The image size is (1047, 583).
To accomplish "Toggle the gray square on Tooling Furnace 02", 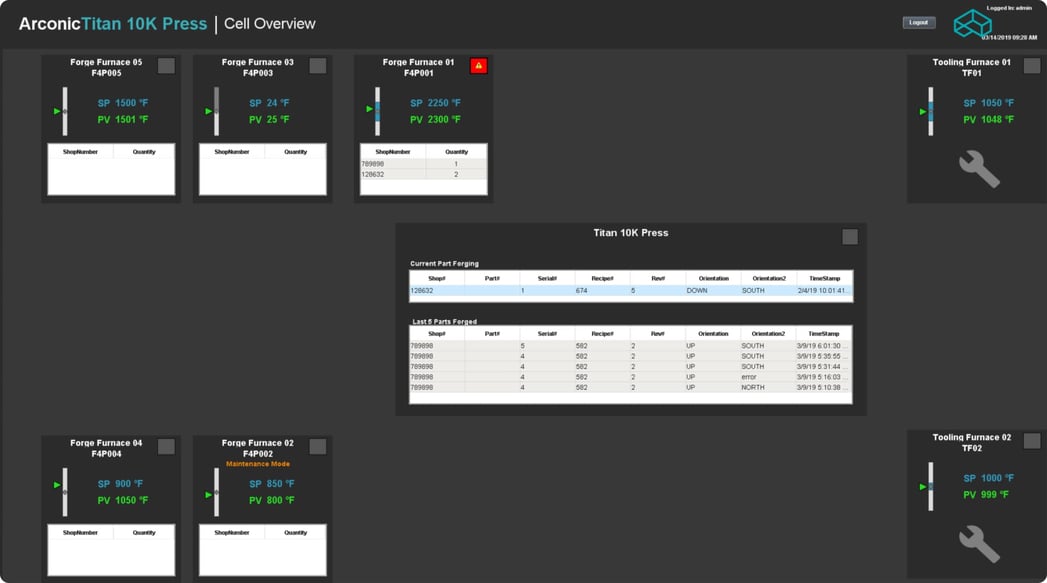I will coord(1032,441).
